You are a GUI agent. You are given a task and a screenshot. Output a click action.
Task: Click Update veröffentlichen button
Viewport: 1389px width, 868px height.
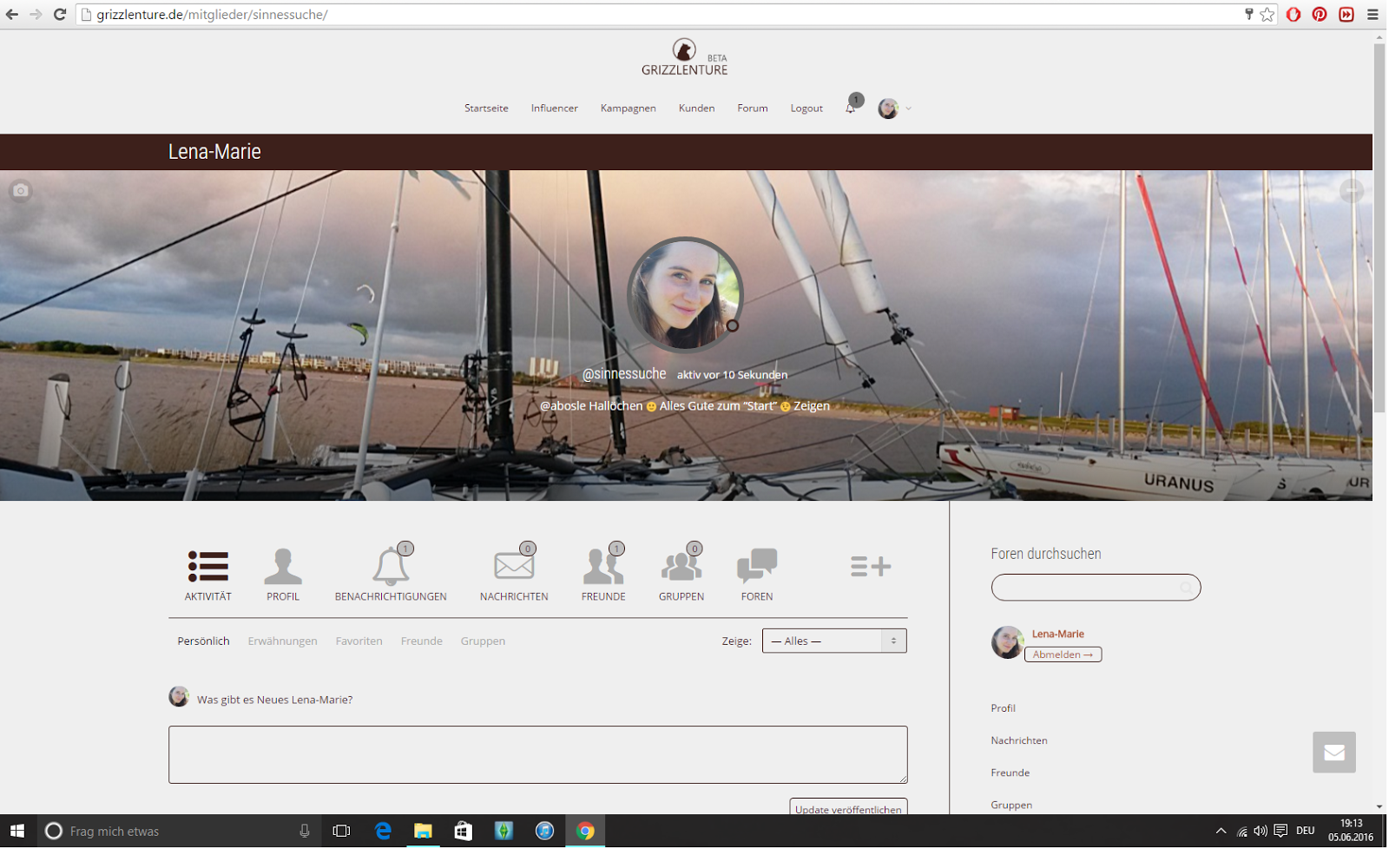click(848, 807)
